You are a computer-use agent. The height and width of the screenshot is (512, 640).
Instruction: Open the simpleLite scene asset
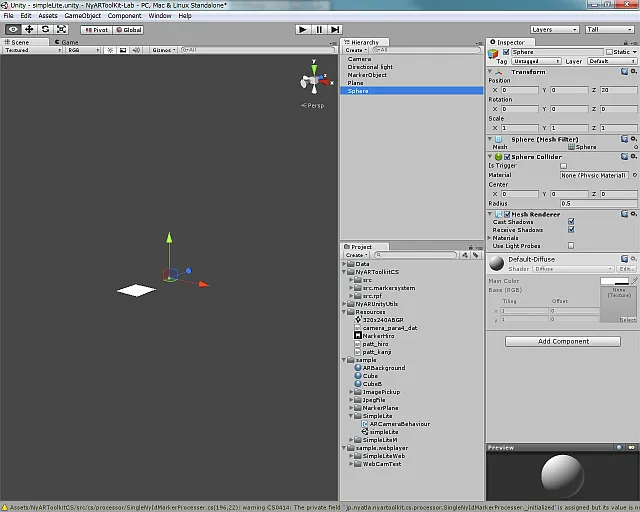tap(380, 432)
